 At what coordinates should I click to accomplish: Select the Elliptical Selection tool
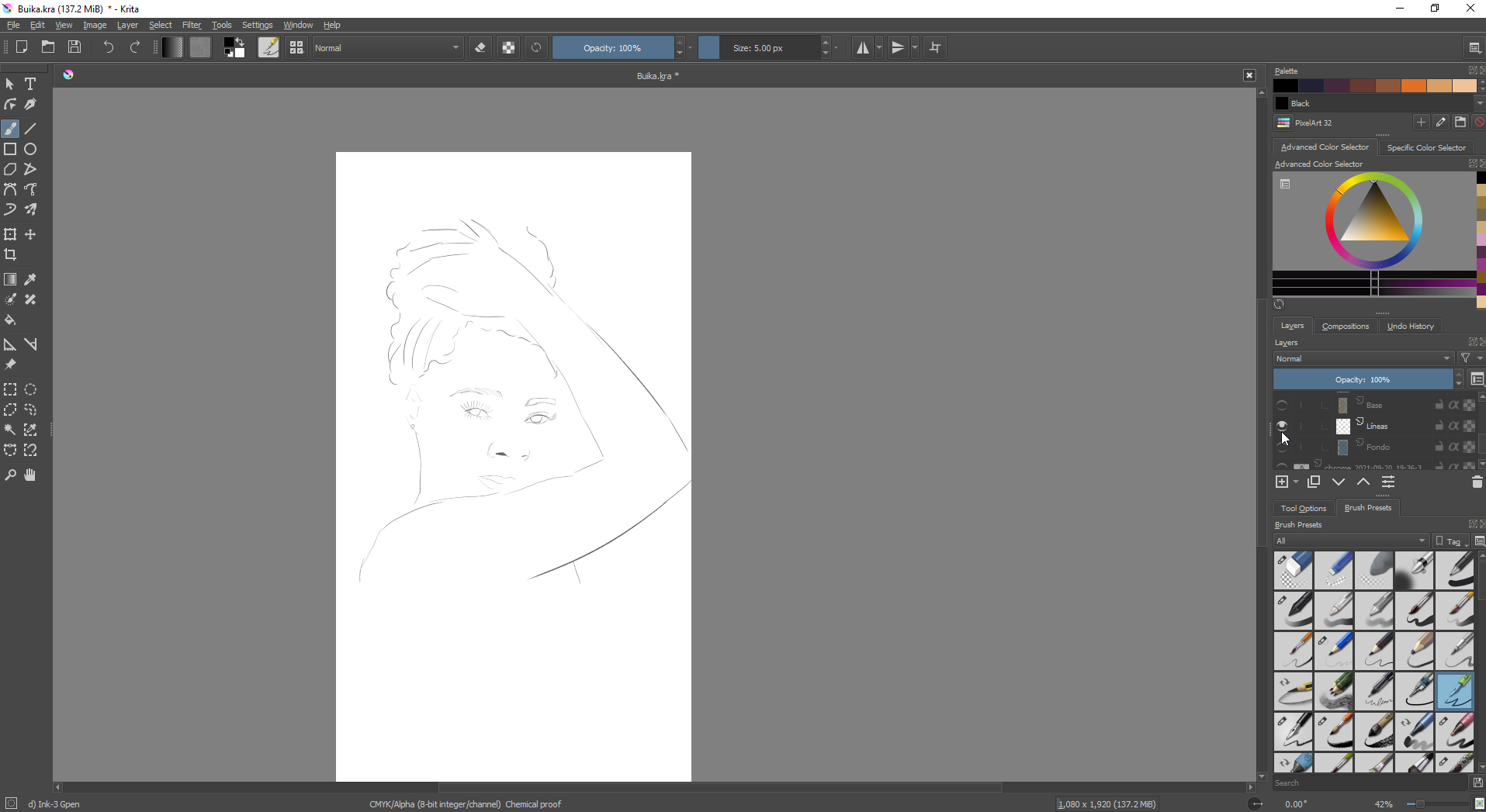30,389
